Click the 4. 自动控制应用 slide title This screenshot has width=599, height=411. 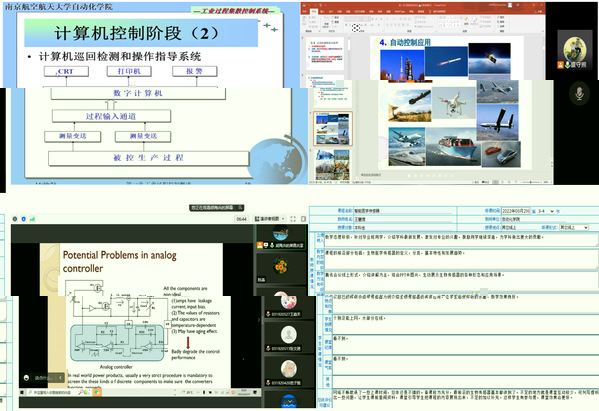click(405, 42)
